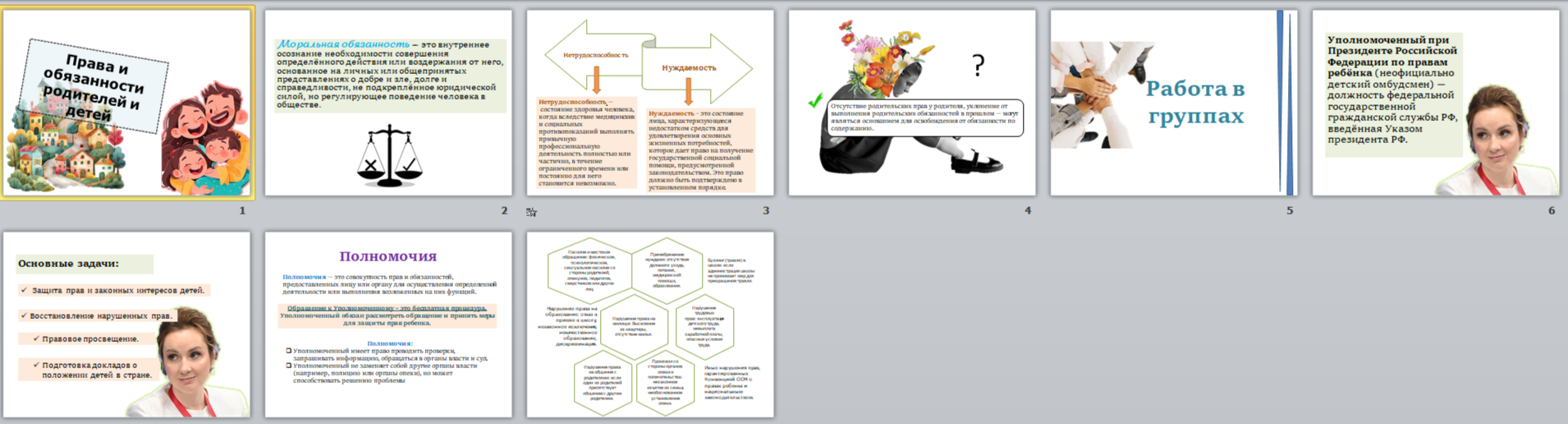
Task: Select the 'Полномочия' slide
Action: click(388, 325)
